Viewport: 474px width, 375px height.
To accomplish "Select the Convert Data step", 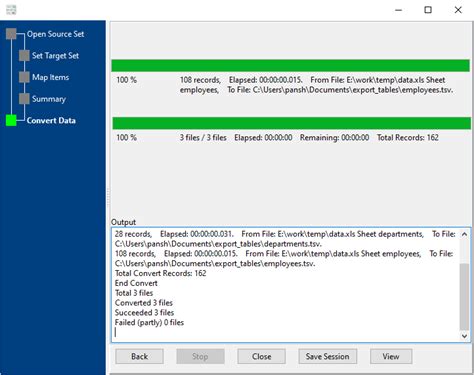I will (51, 121).
